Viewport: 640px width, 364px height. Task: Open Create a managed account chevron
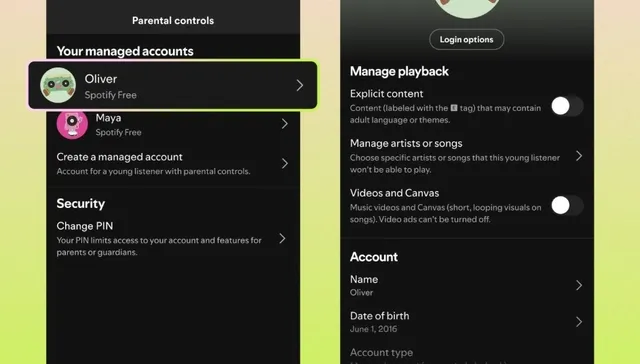tap(284, 164)
